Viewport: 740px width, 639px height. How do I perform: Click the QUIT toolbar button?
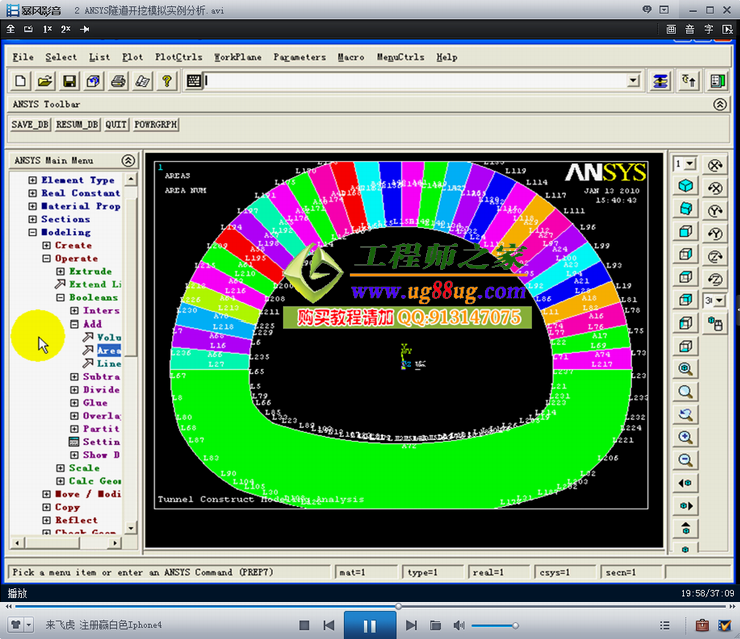116,125
